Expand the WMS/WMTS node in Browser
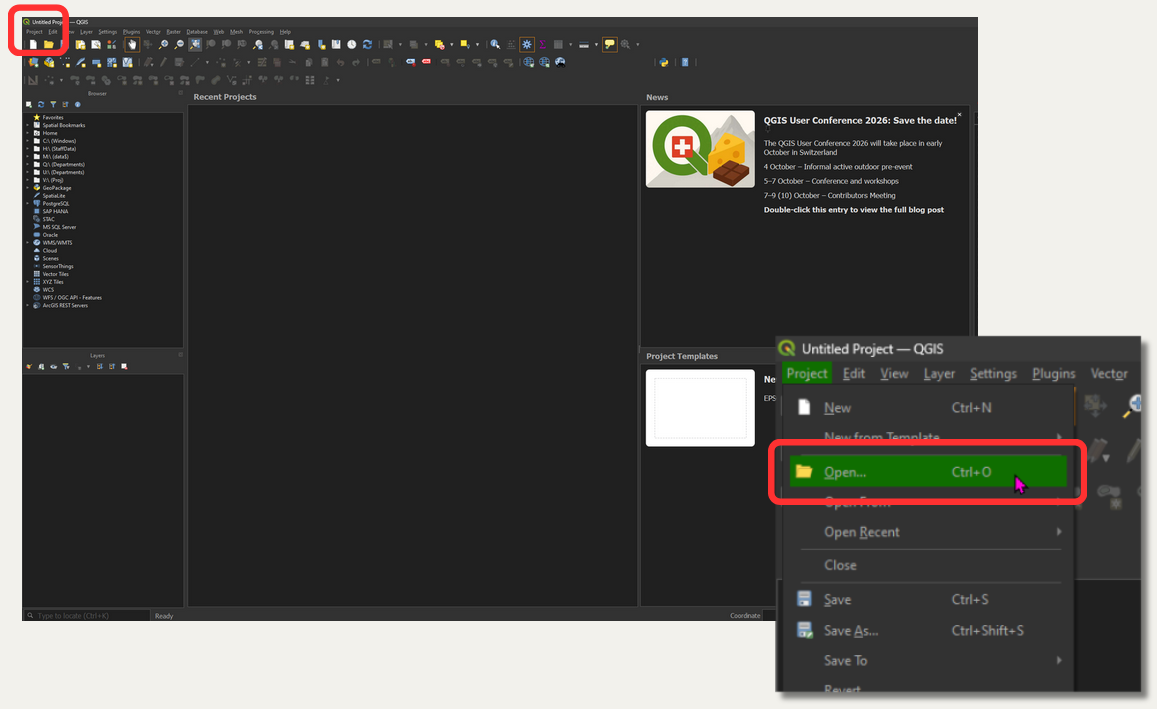The image size is (1157, 709). pyautogui.click(x=28, y=243)
